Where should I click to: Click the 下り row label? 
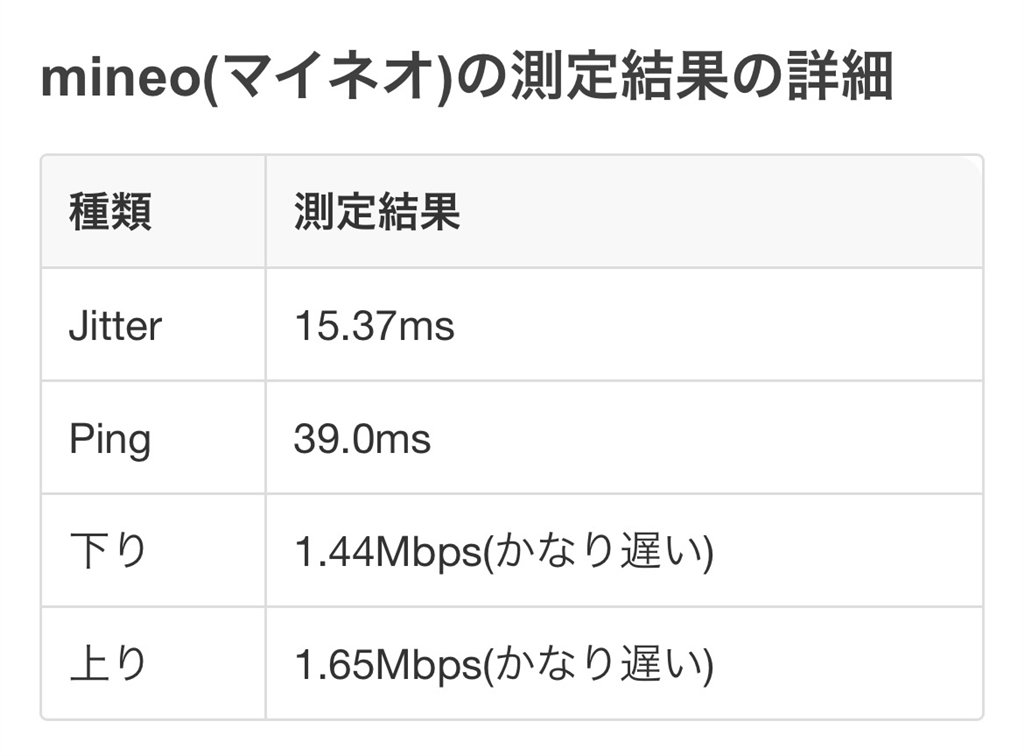109,552
